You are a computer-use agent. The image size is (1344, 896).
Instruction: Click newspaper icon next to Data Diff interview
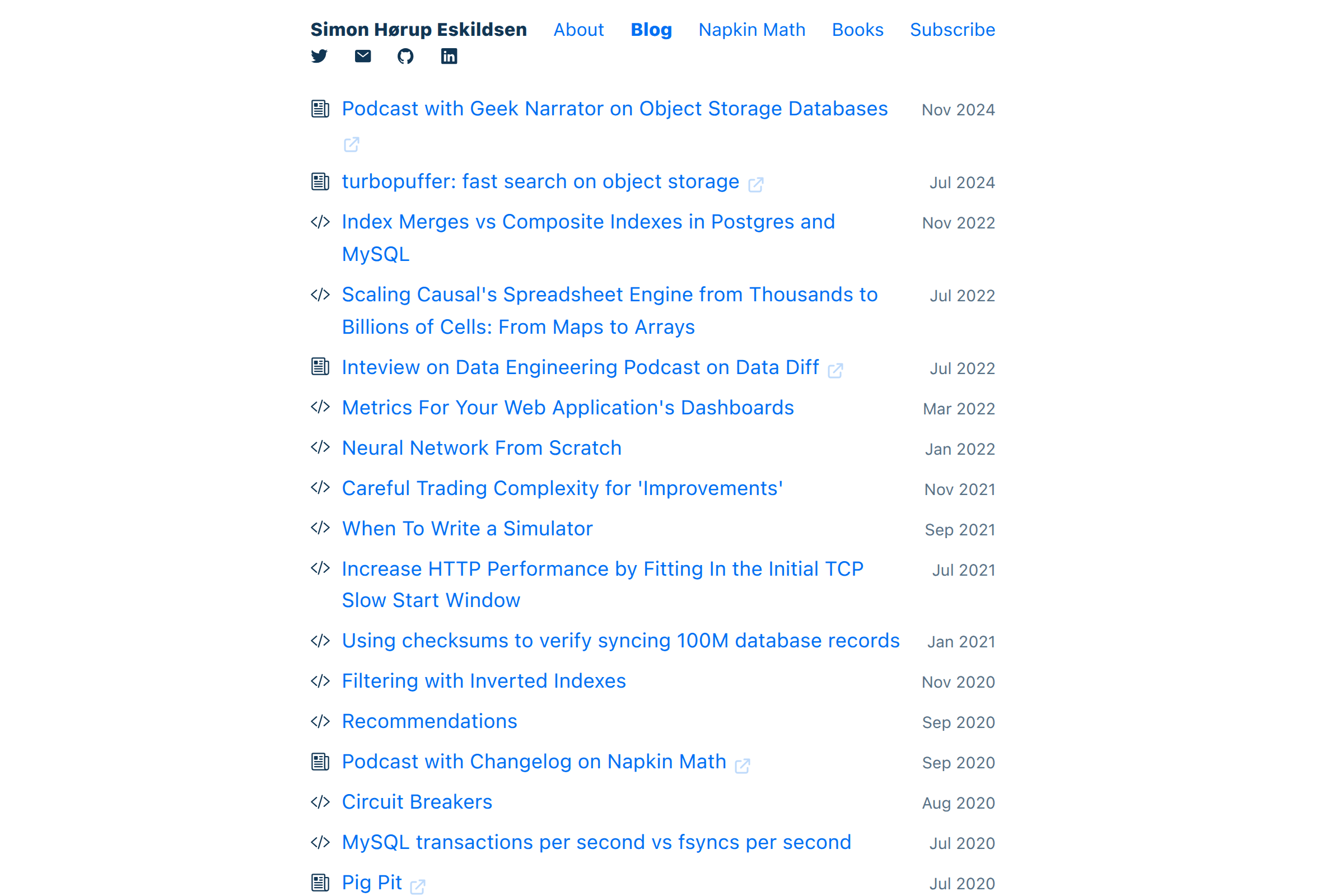pyautogui.click(x=320, y=367)
